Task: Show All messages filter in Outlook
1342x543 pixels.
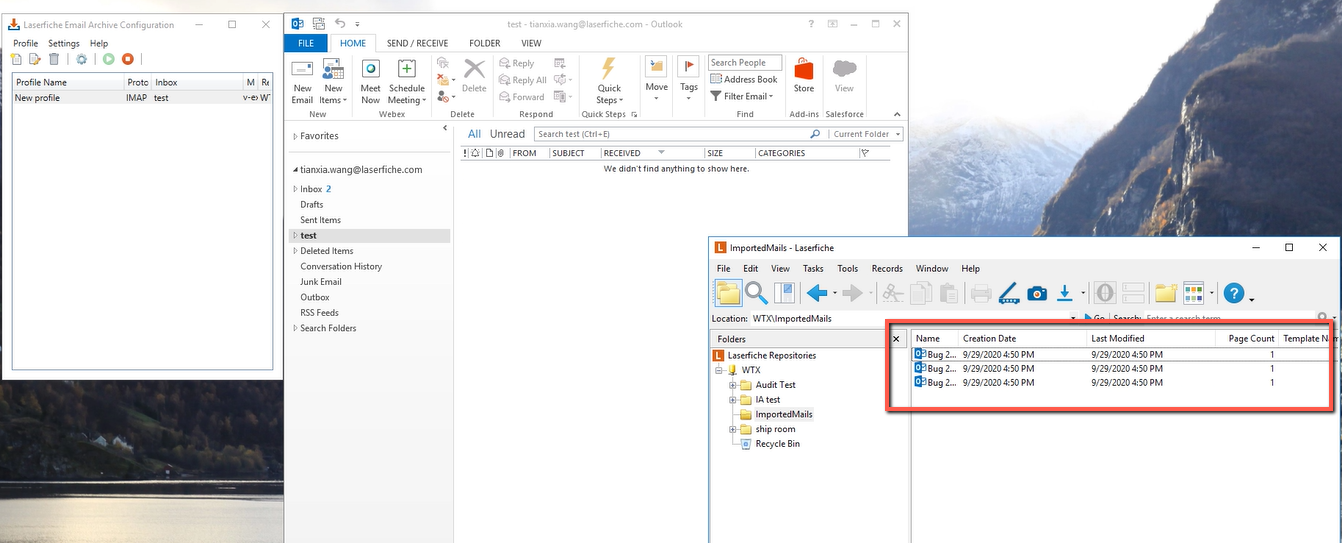Action: (474, 134)
